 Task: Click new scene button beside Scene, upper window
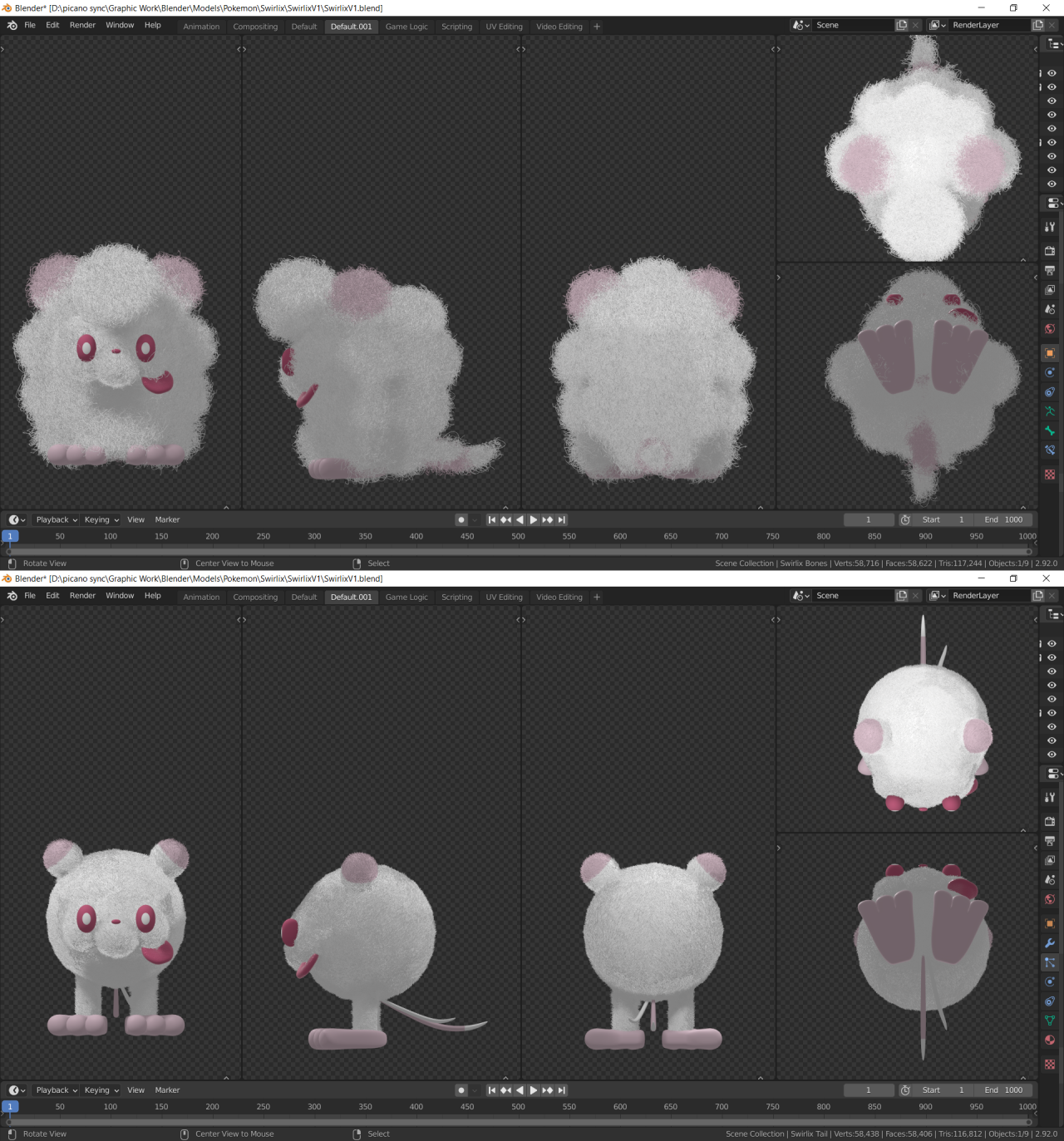point(902,25)
